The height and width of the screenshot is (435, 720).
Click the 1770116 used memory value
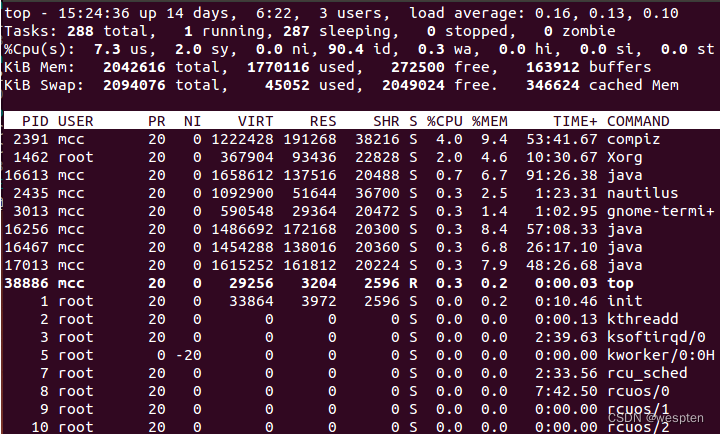pyautogui.click(x=278, y=68)
